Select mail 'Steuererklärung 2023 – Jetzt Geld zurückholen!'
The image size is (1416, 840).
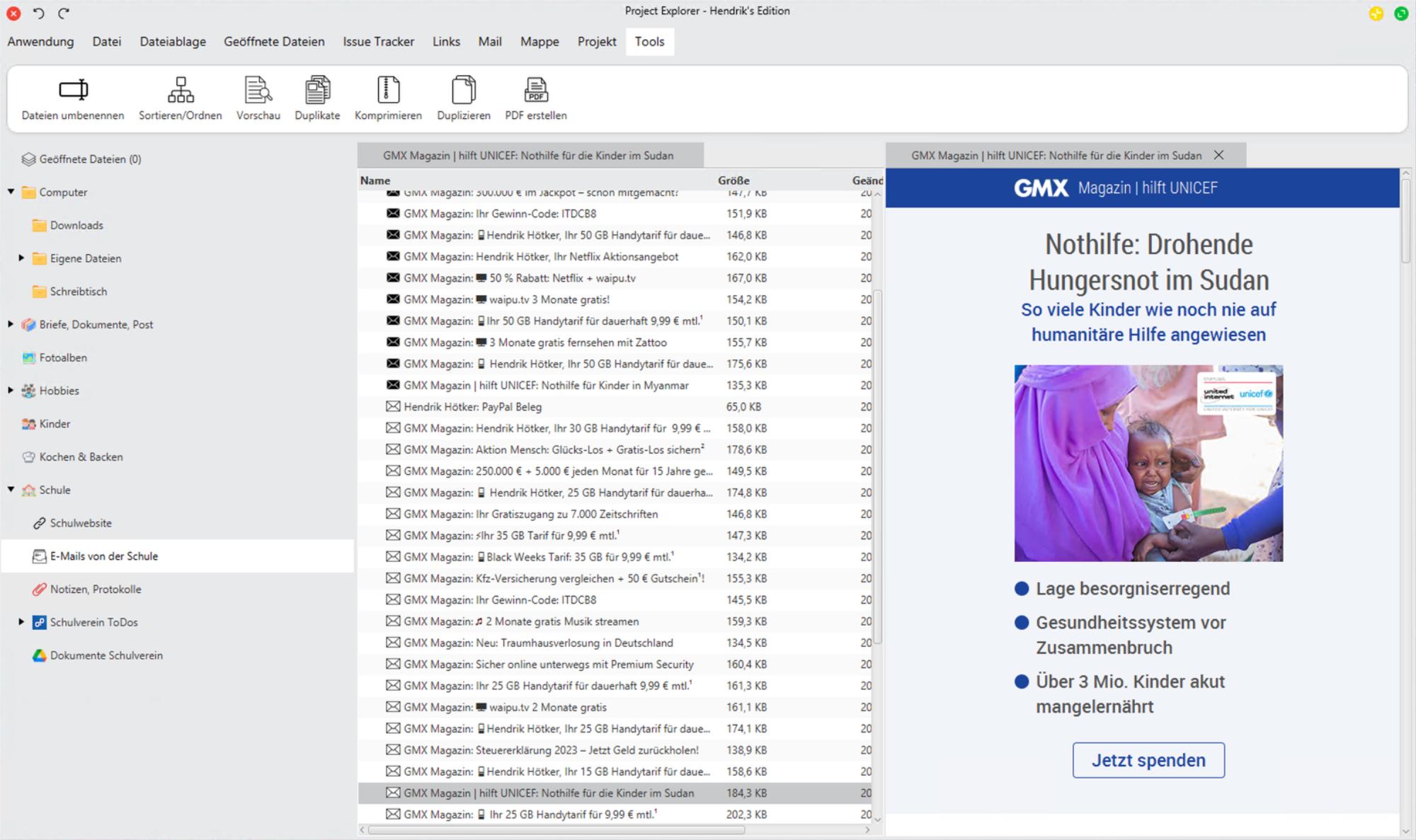615,750
